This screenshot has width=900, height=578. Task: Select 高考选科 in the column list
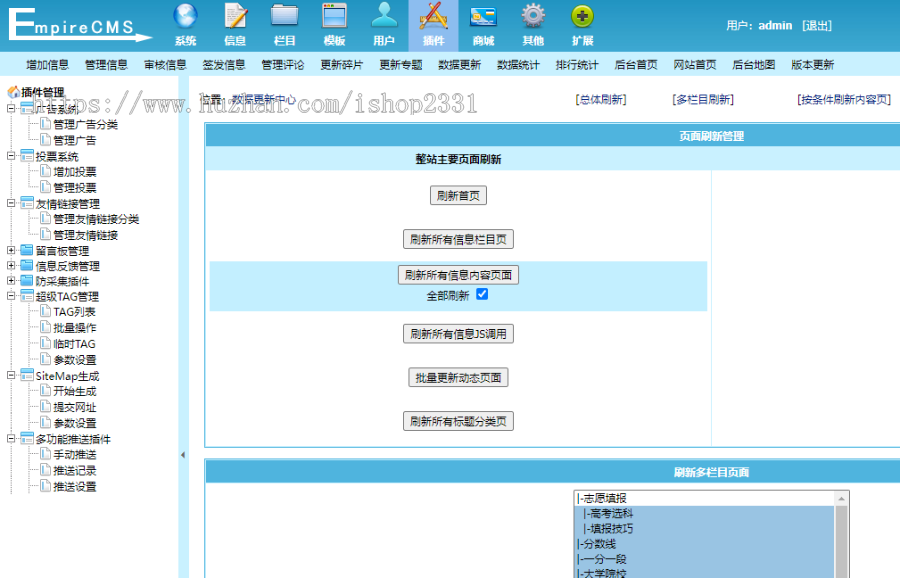coord(704,513)
